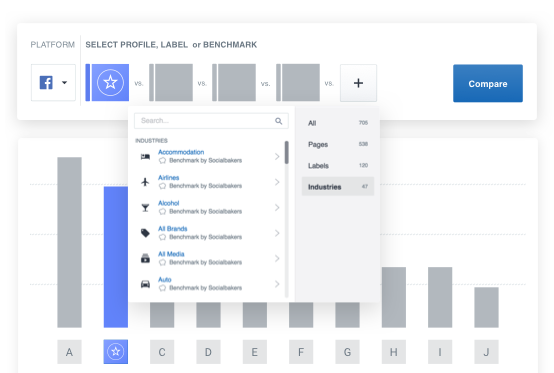Viewport: 554px width, 373px height.
Task: Click the F label under chart
Action: click(x=301, y=352)
